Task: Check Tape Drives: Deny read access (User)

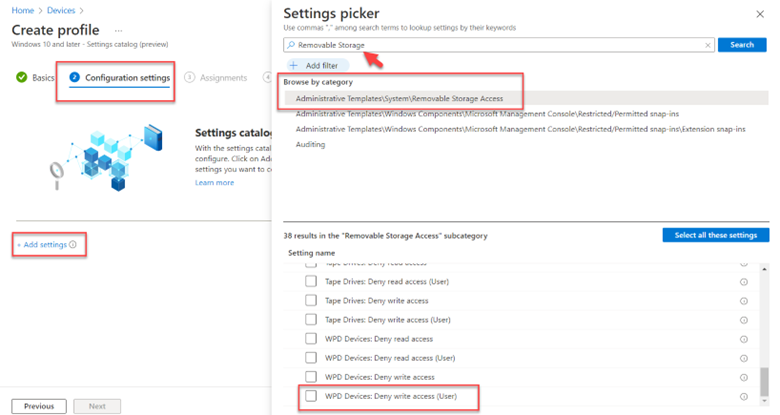Action: tap(311, 281)
